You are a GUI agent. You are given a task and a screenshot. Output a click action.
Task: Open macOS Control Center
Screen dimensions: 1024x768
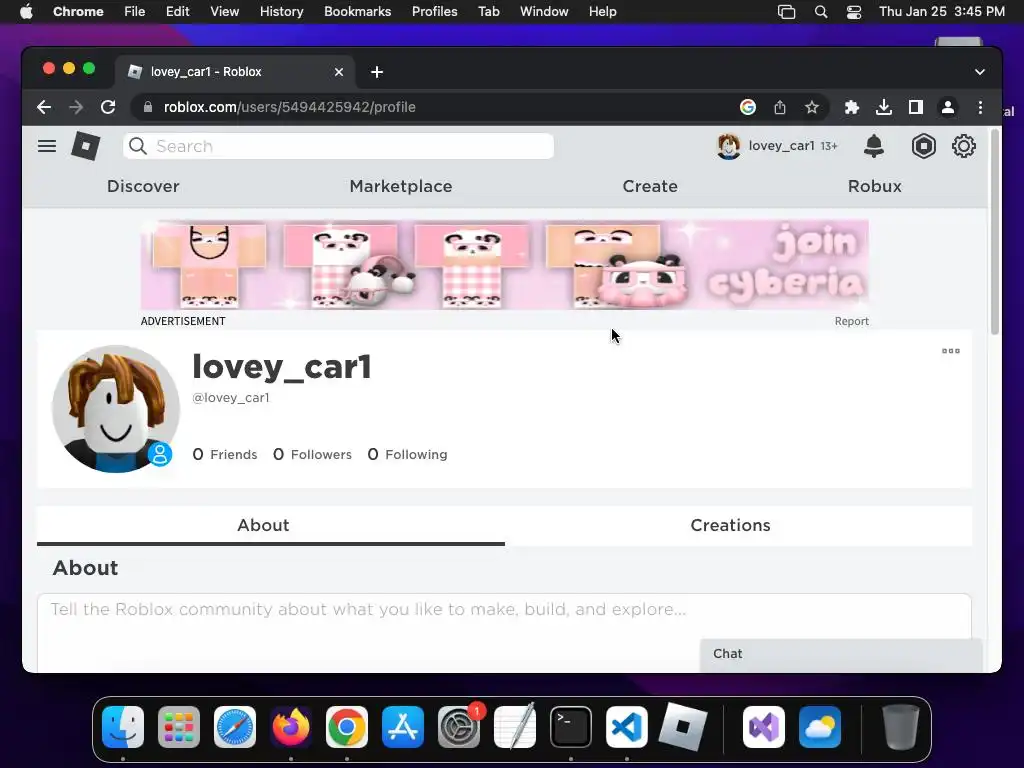854,12
